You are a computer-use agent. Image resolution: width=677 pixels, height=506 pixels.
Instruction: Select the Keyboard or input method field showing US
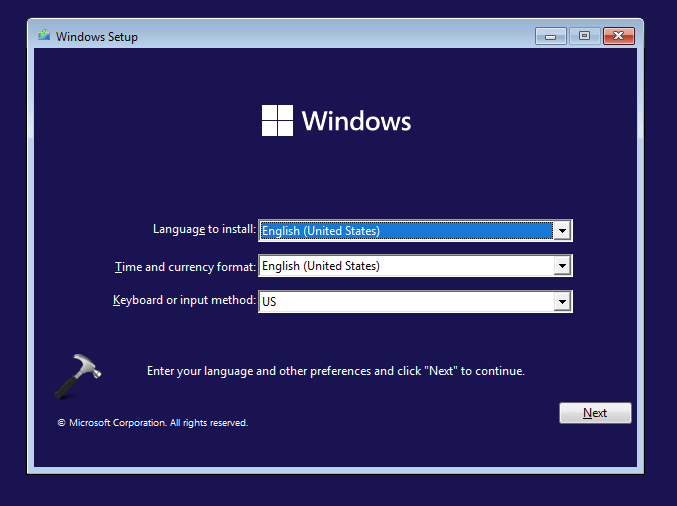tap(405, 301)
